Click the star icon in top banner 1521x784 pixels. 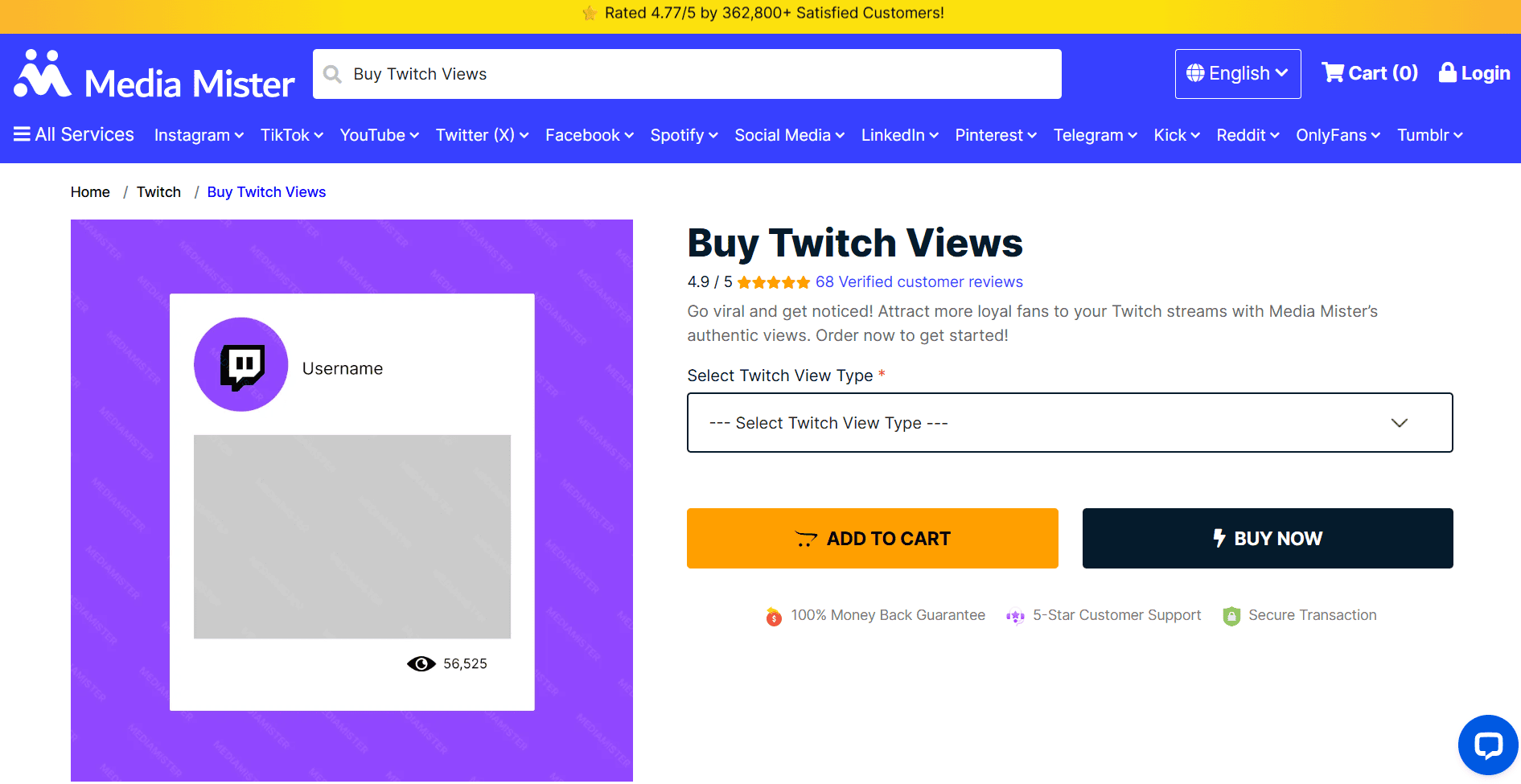[590, 13]
